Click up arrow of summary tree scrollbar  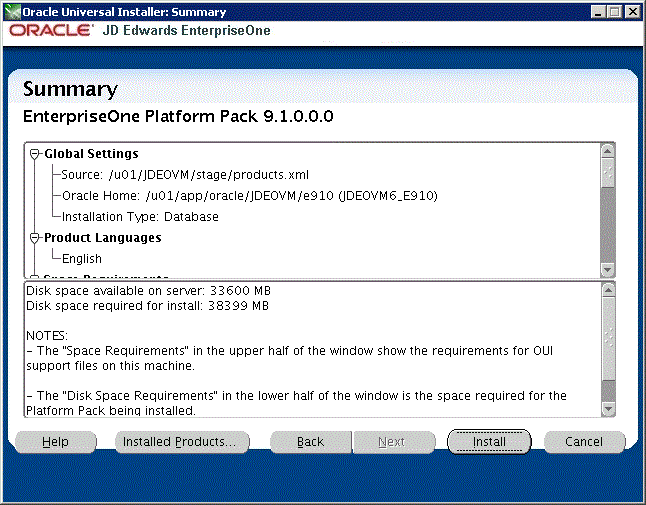click(608, 151)
